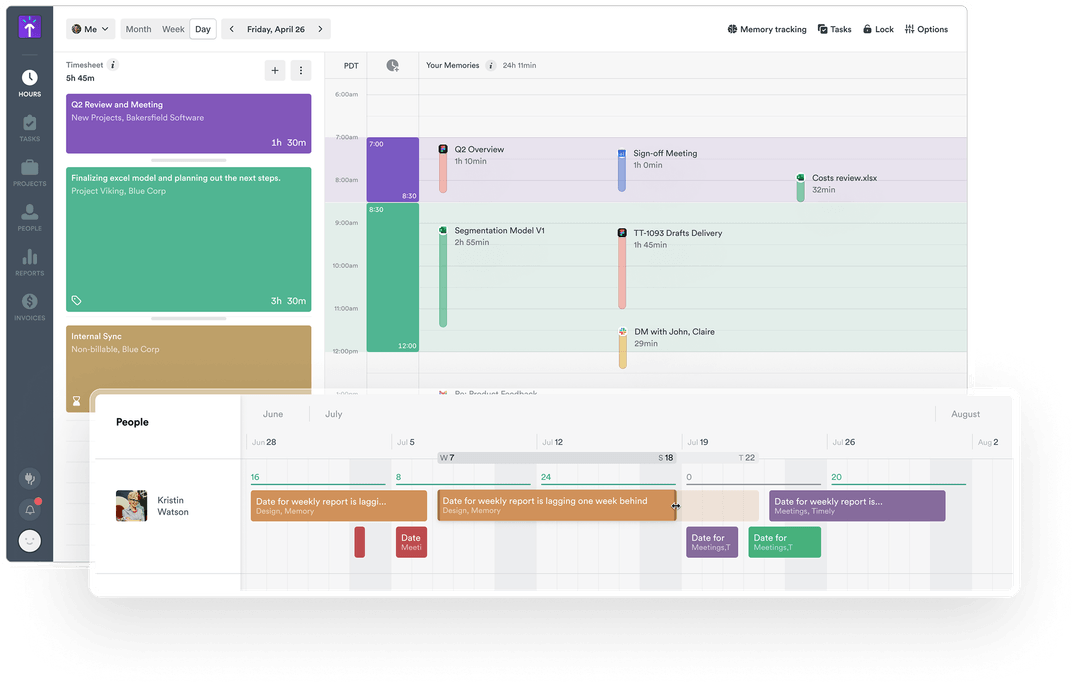
Task: Select the purple 7:00 time block
Action: pos(392,170)
